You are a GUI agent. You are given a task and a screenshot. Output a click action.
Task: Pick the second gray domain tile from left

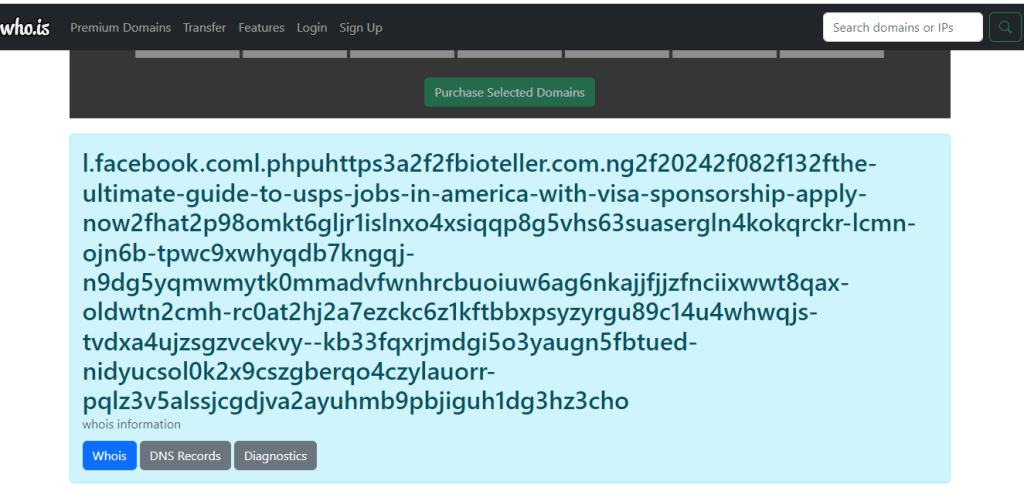[x=294, y=54]
